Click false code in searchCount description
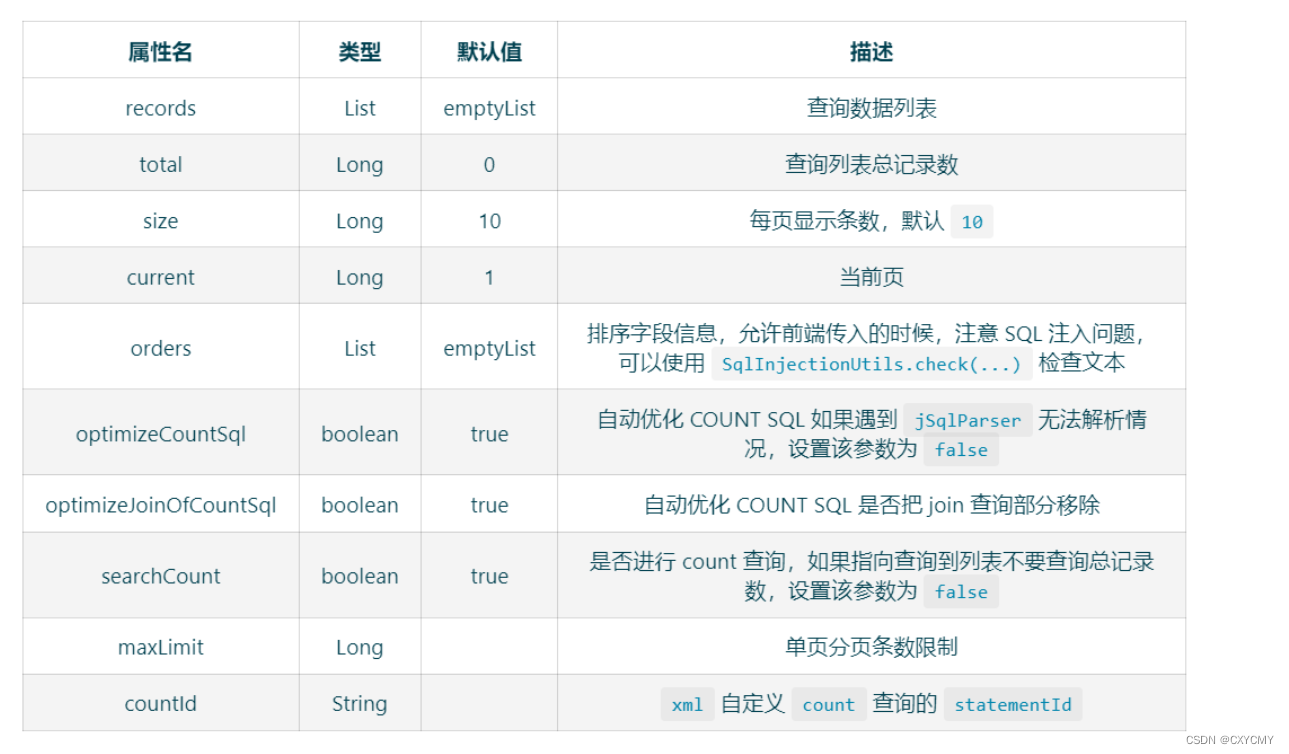 pos(961,592)
